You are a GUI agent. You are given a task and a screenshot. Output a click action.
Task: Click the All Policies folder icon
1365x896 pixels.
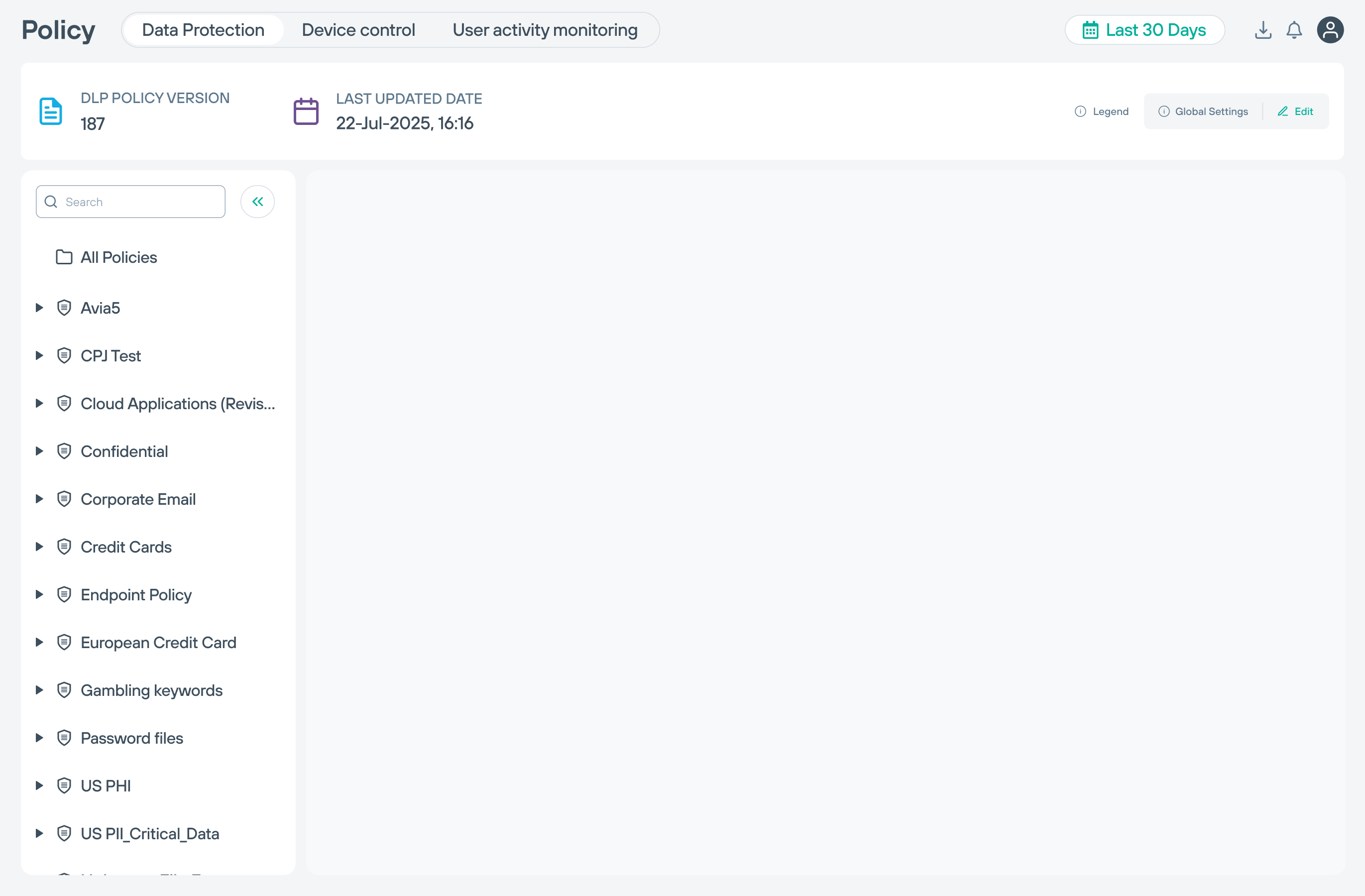[64, 257]
